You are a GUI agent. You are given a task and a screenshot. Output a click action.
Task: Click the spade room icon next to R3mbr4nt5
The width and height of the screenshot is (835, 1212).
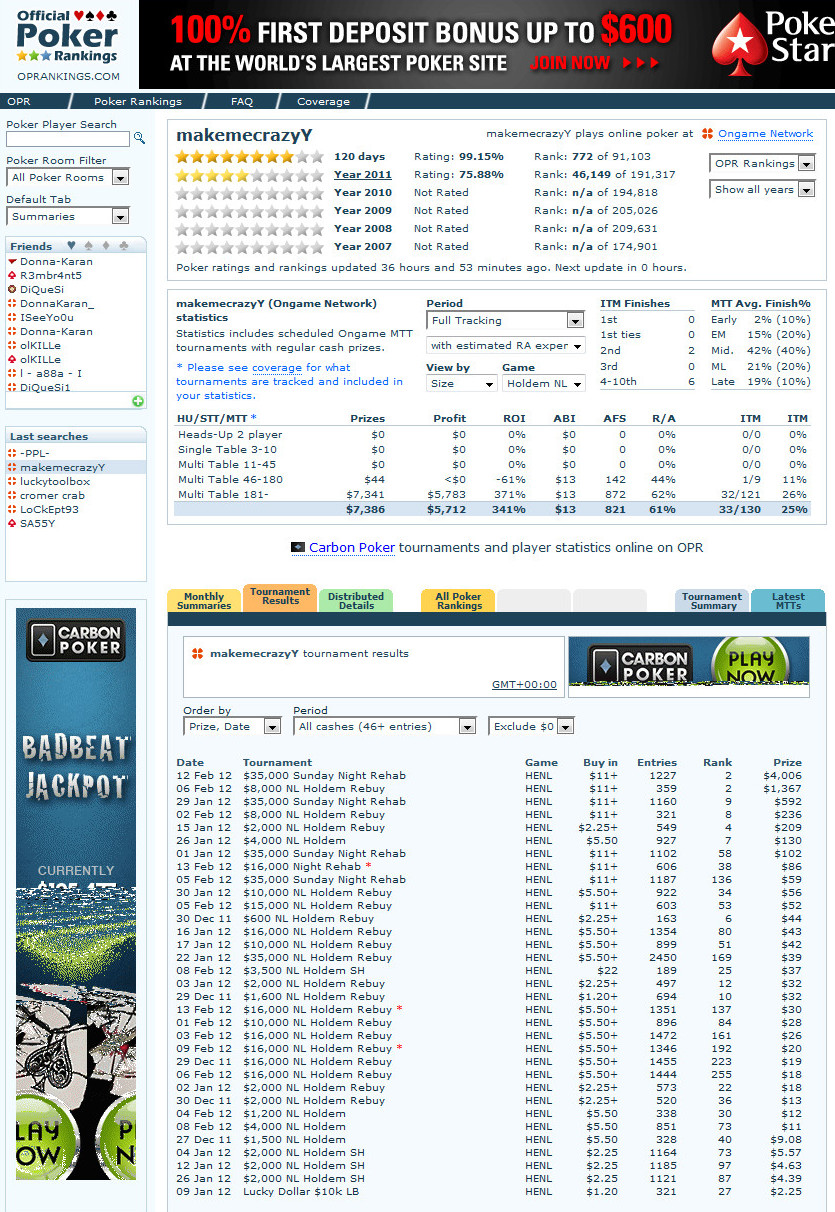pos(12,275)
